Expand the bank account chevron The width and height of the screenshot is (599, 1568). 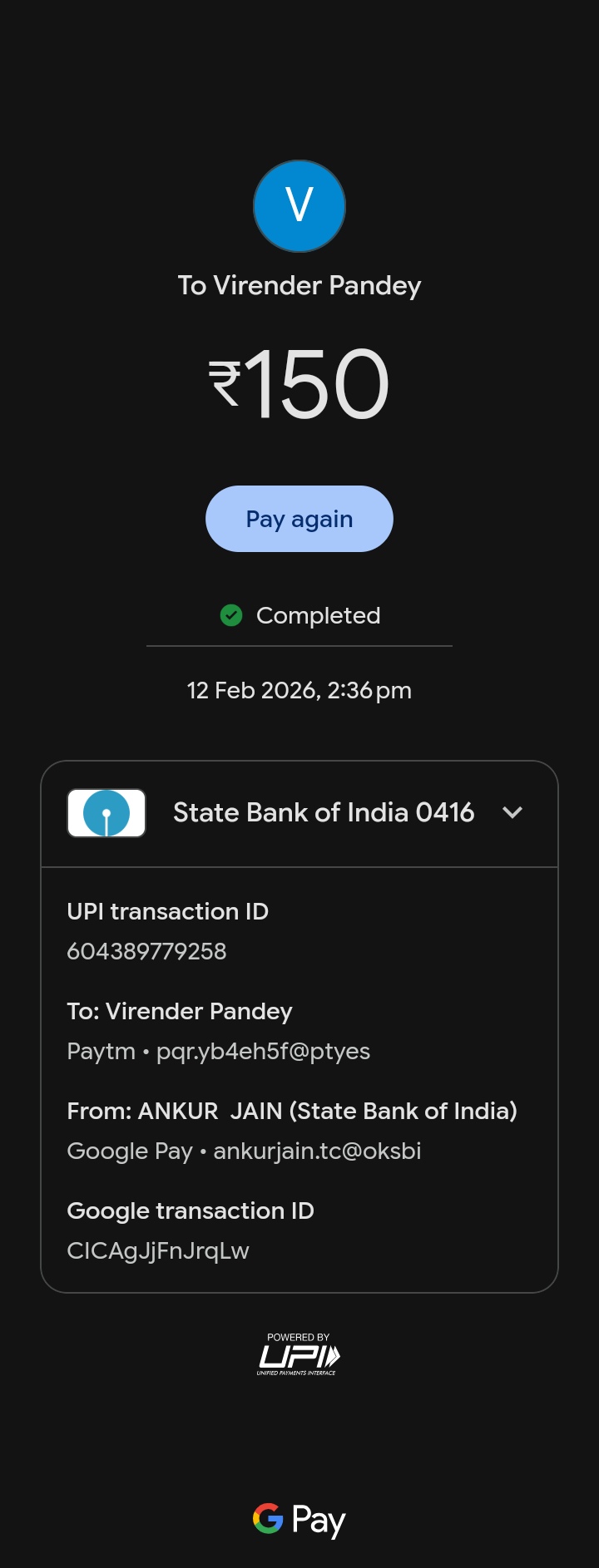[512, 812]
